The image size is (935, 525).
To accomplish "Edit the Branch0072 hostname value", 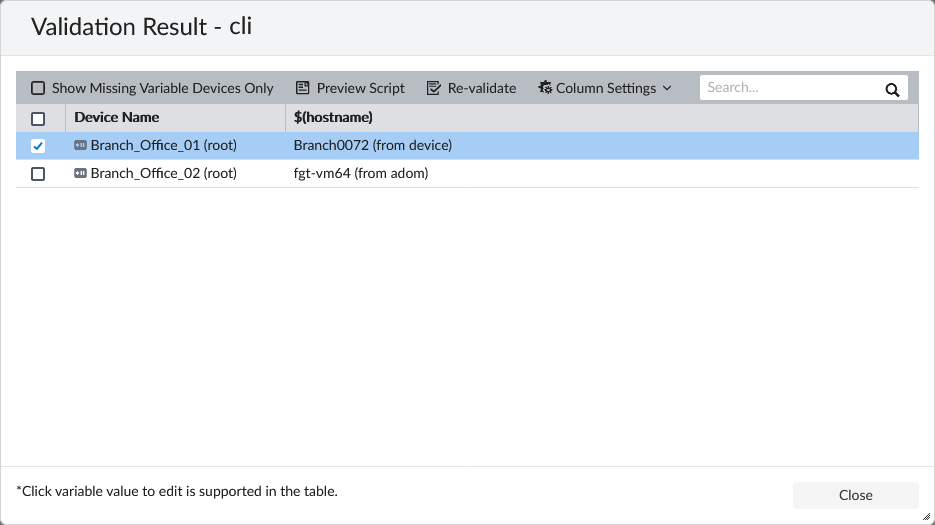I will coord(373,145).
